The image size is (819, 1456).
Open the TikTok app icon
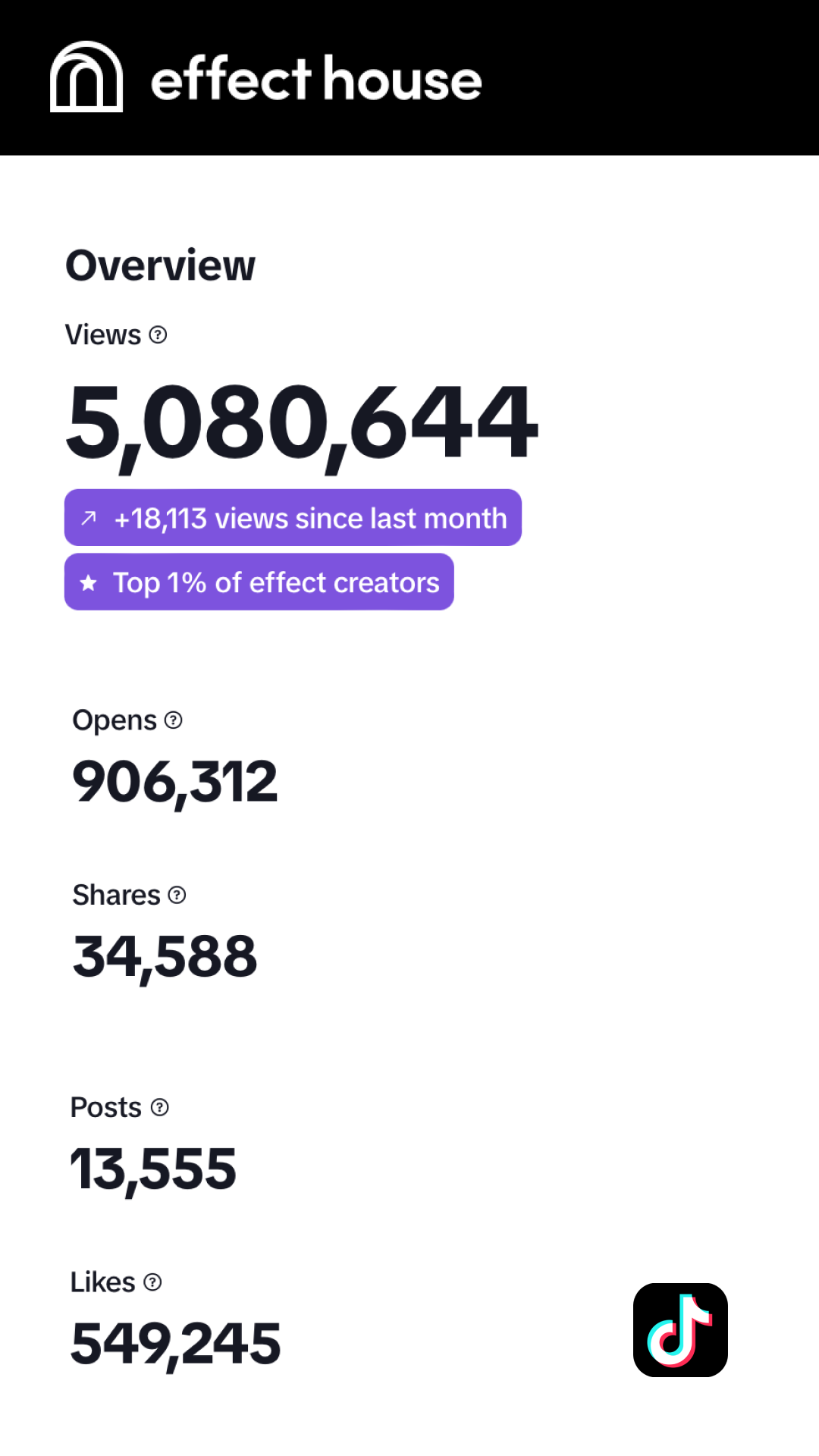tap(680, 1330)
